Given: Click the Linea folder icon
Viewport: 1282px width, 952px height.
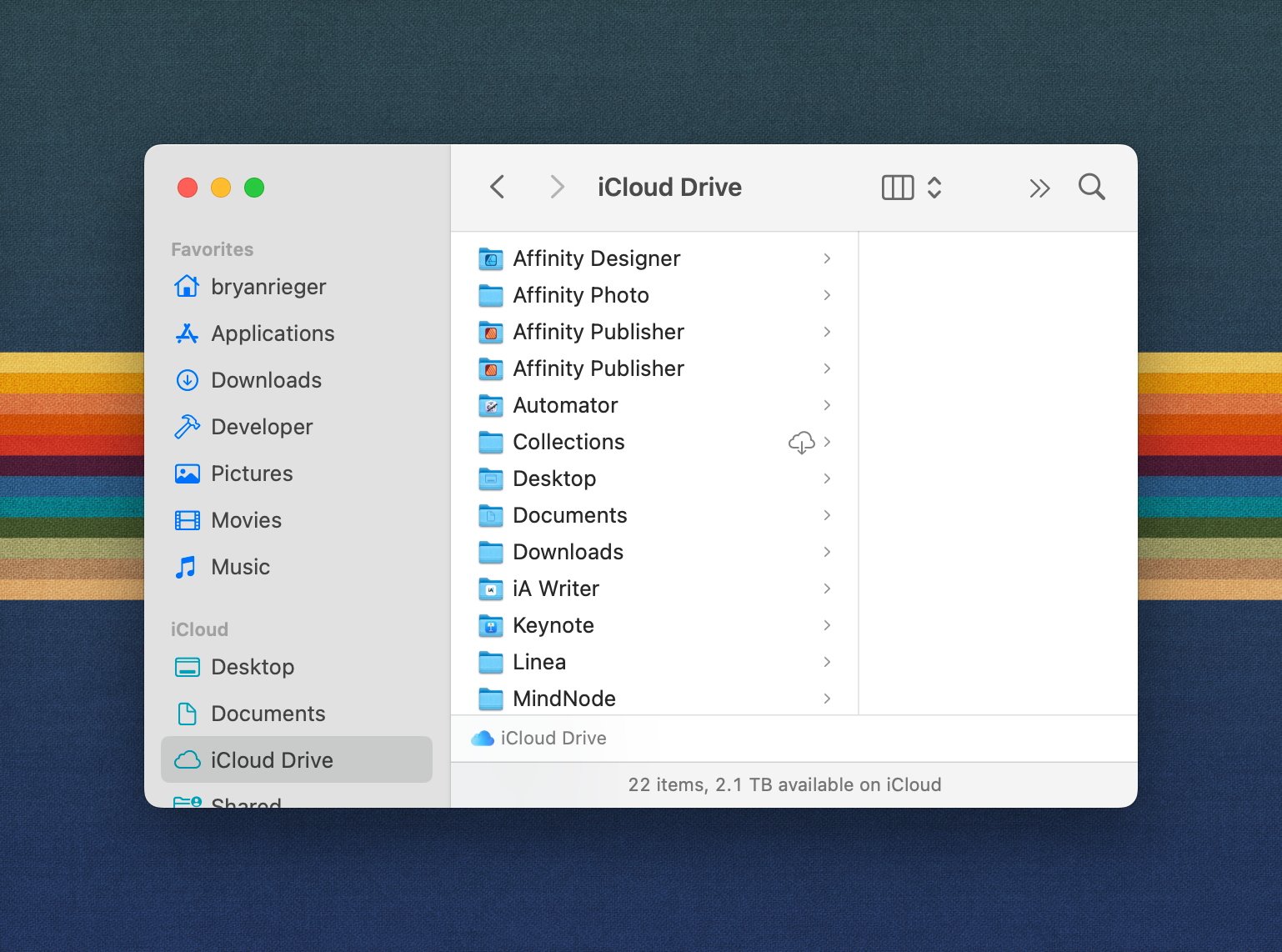Looking at the screenshot, I should (491, 662).
